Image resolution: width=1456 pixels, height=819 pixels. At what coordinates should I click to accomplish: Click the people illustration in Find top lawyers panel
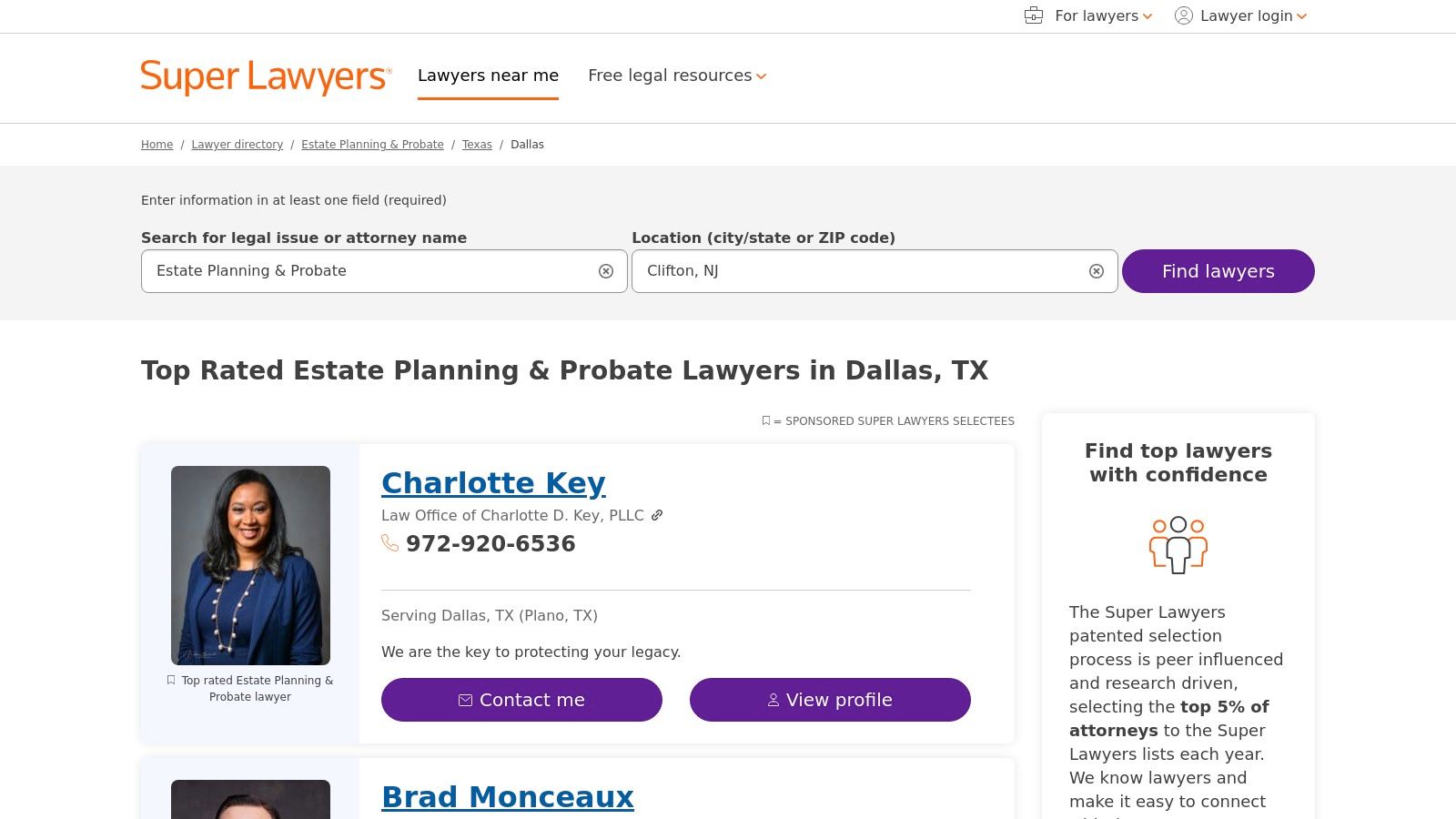[x=1178, y=544]
